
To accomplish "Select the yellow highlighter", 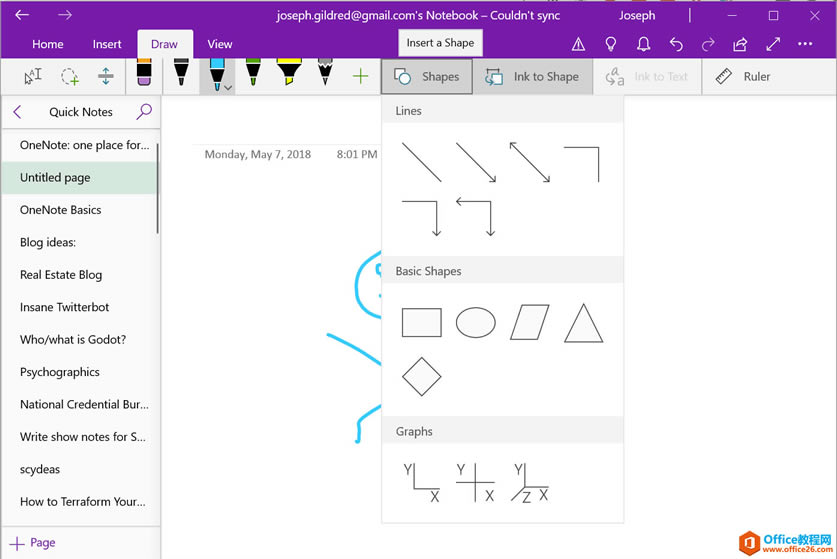I will pos(289,73).
